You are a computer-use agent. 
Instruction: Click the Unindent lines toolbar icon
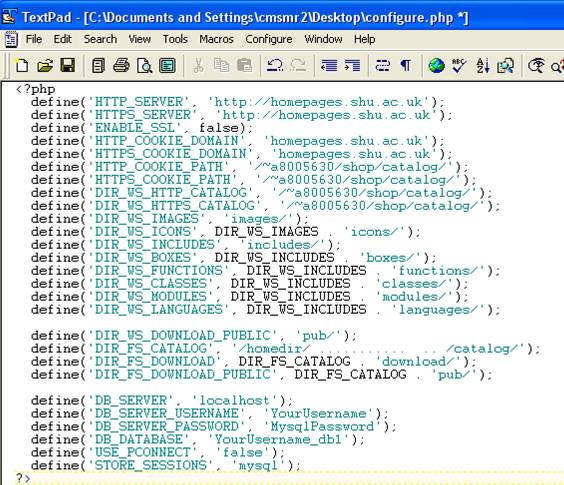pos(329,66)
